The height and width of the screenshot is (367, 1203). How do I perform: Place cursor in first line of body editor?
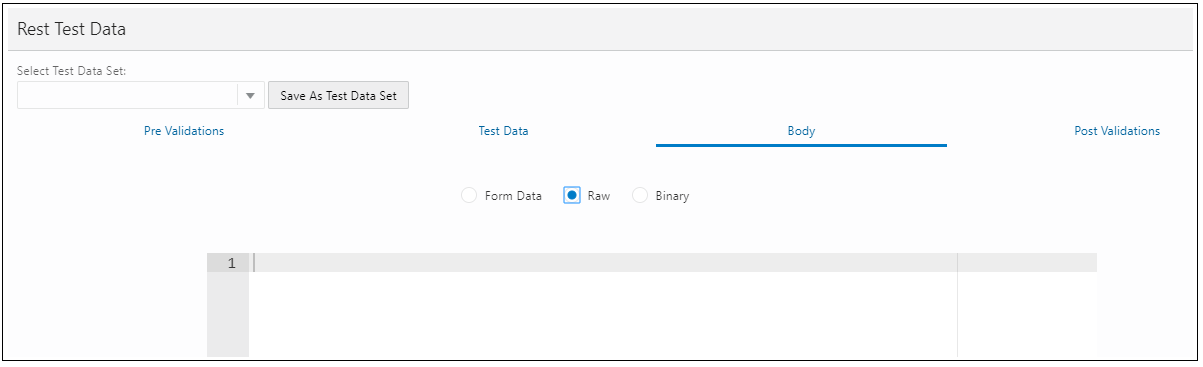(x=603, y=263)
